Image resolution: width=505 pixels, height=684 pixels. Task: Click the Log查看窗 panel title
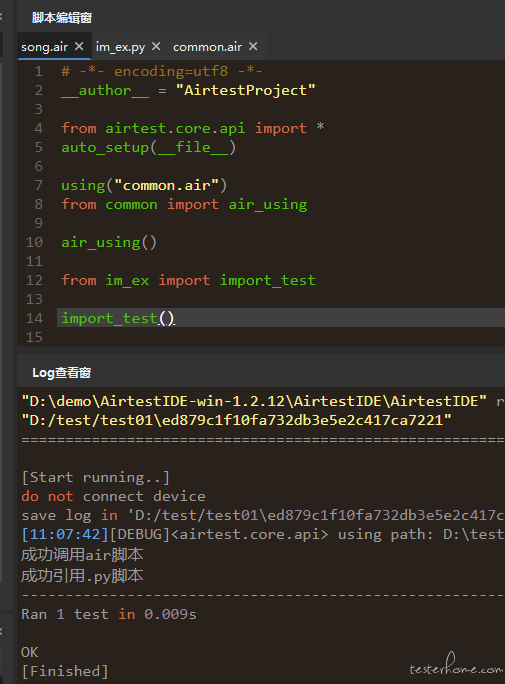click(x=61, y=373)
